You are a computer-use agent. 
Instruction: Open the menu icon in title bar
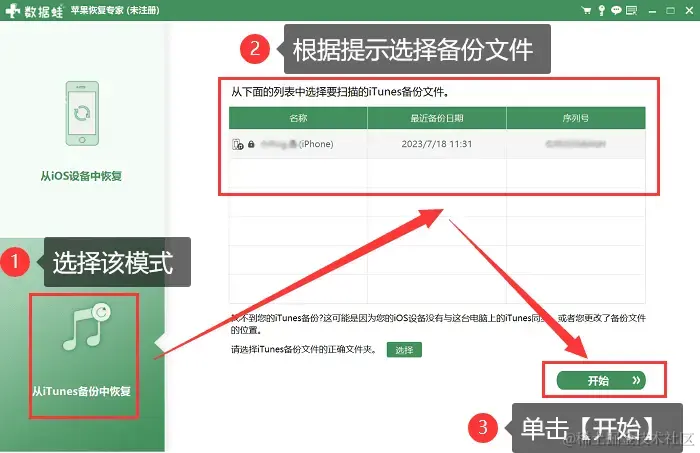coord(631,10)
